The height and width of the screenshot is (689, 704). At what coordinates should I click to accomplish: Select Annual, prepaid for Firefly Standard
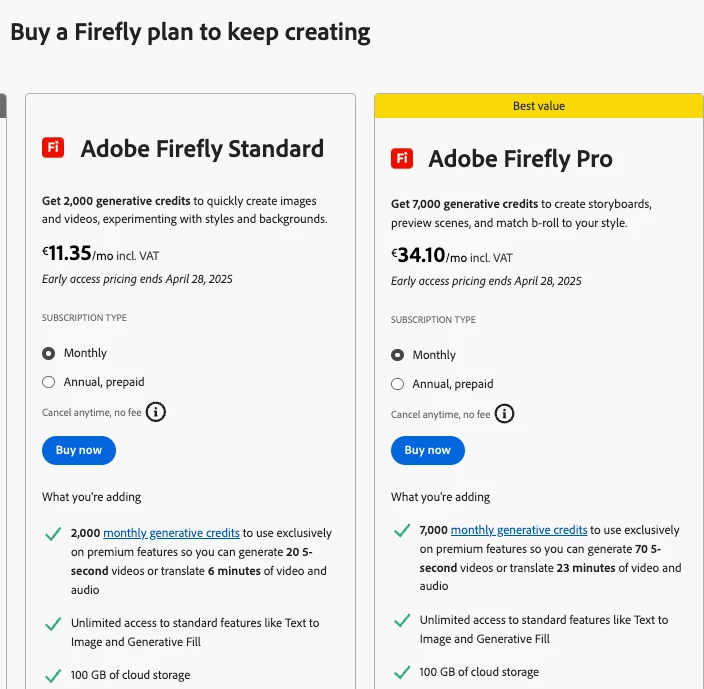[x=48, y=381]
